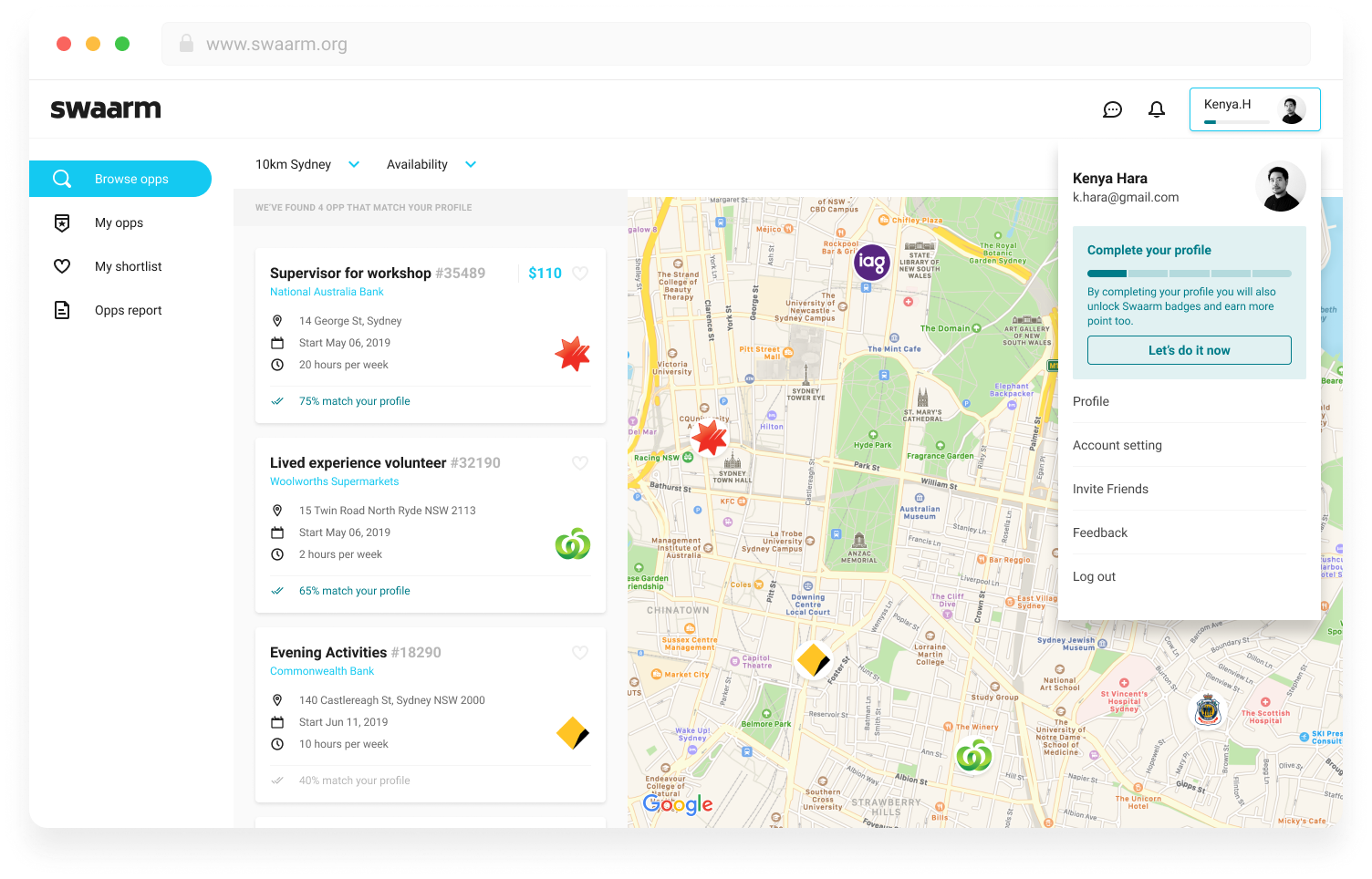Click Log out in the profile menu
Image resolution: width=1372 pixels, height=879 pixels.
1094,576
